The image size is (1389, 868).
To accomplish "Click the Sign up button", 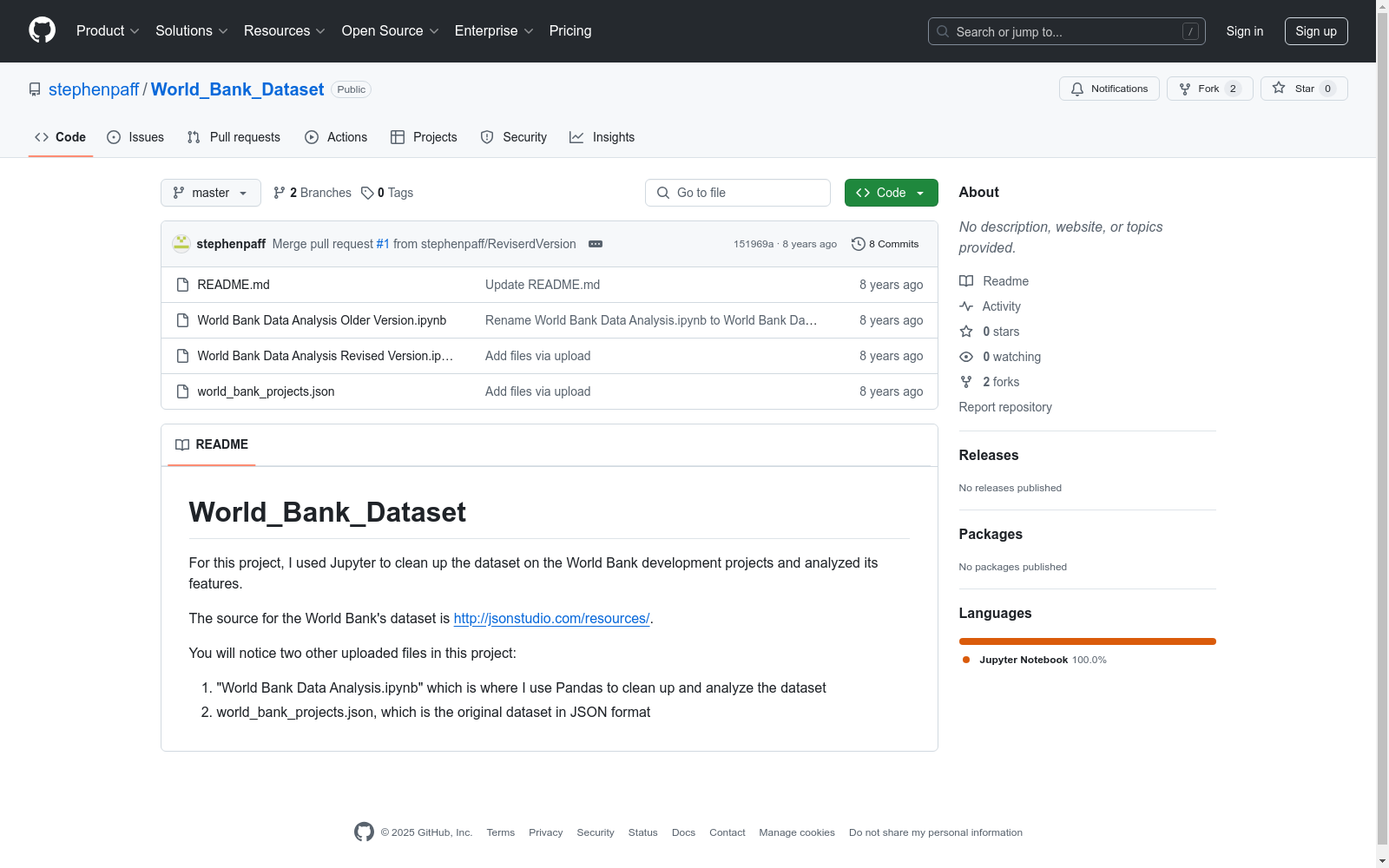I will [x=1316, y=31].
